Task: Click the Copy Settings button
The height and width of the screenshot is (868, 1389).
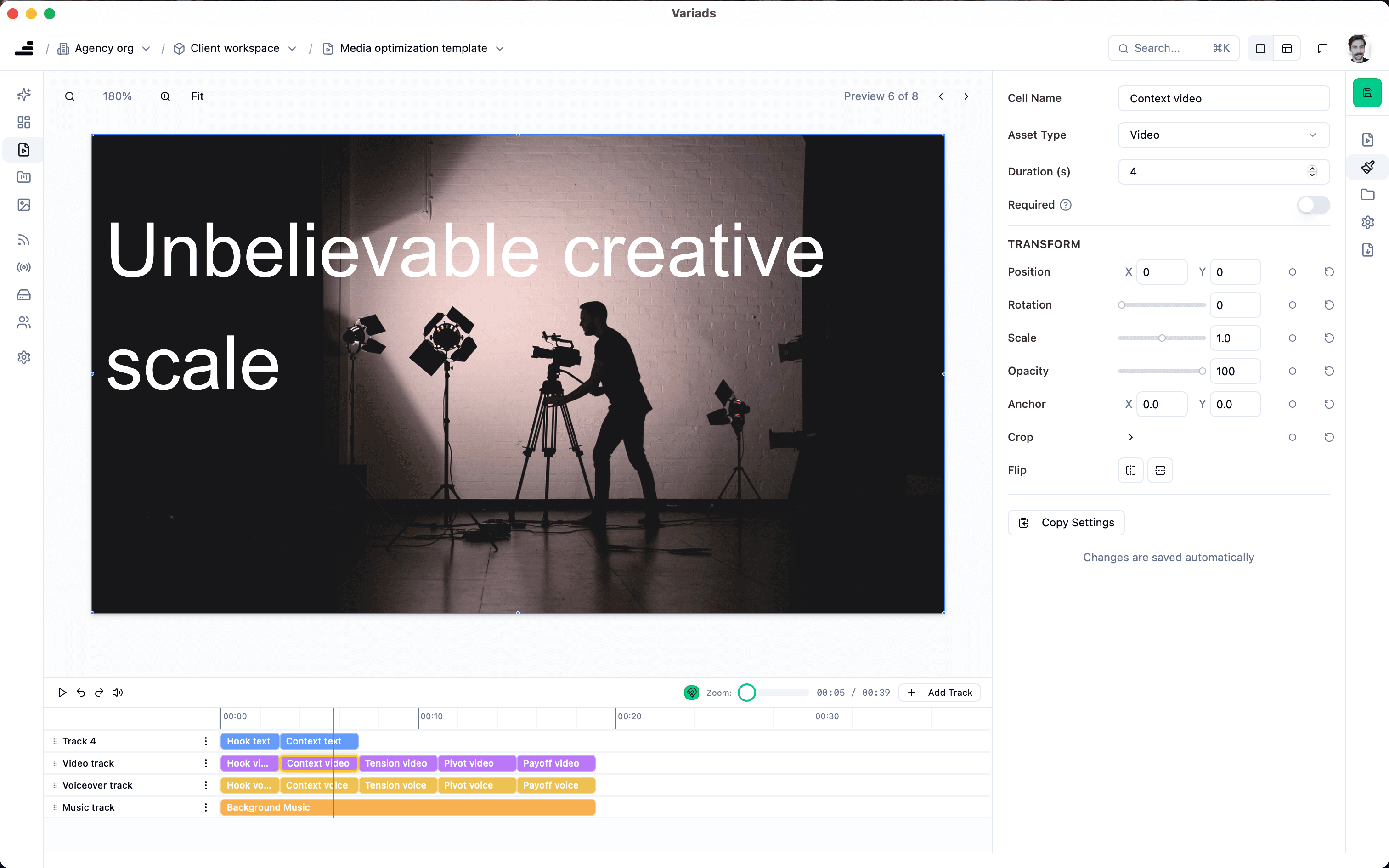Action: [x=1065, y=523]
